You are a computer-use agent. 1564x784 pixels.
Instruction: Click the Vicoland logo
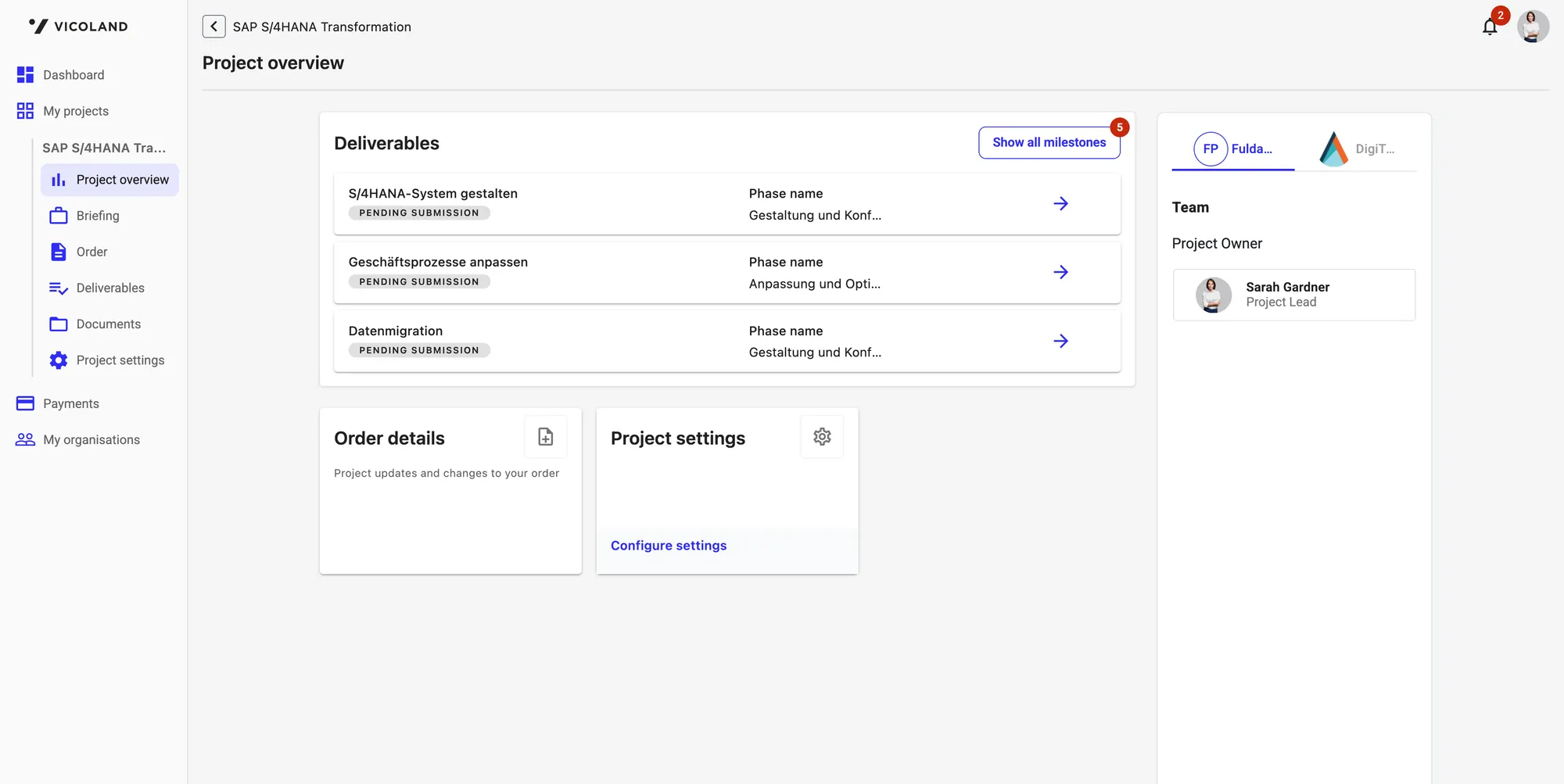[78, 26]
